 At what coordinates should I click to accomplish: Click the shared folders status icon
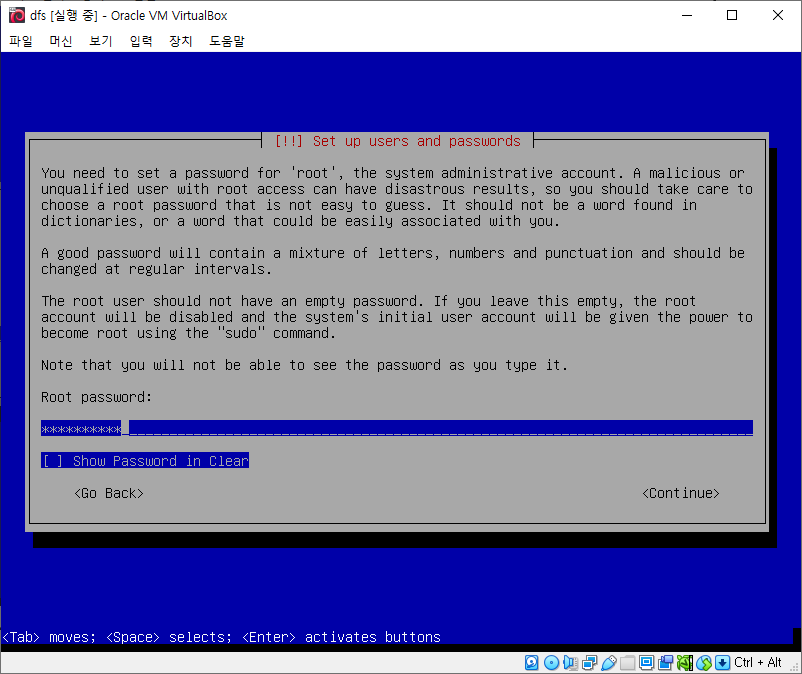click(628, 663)
